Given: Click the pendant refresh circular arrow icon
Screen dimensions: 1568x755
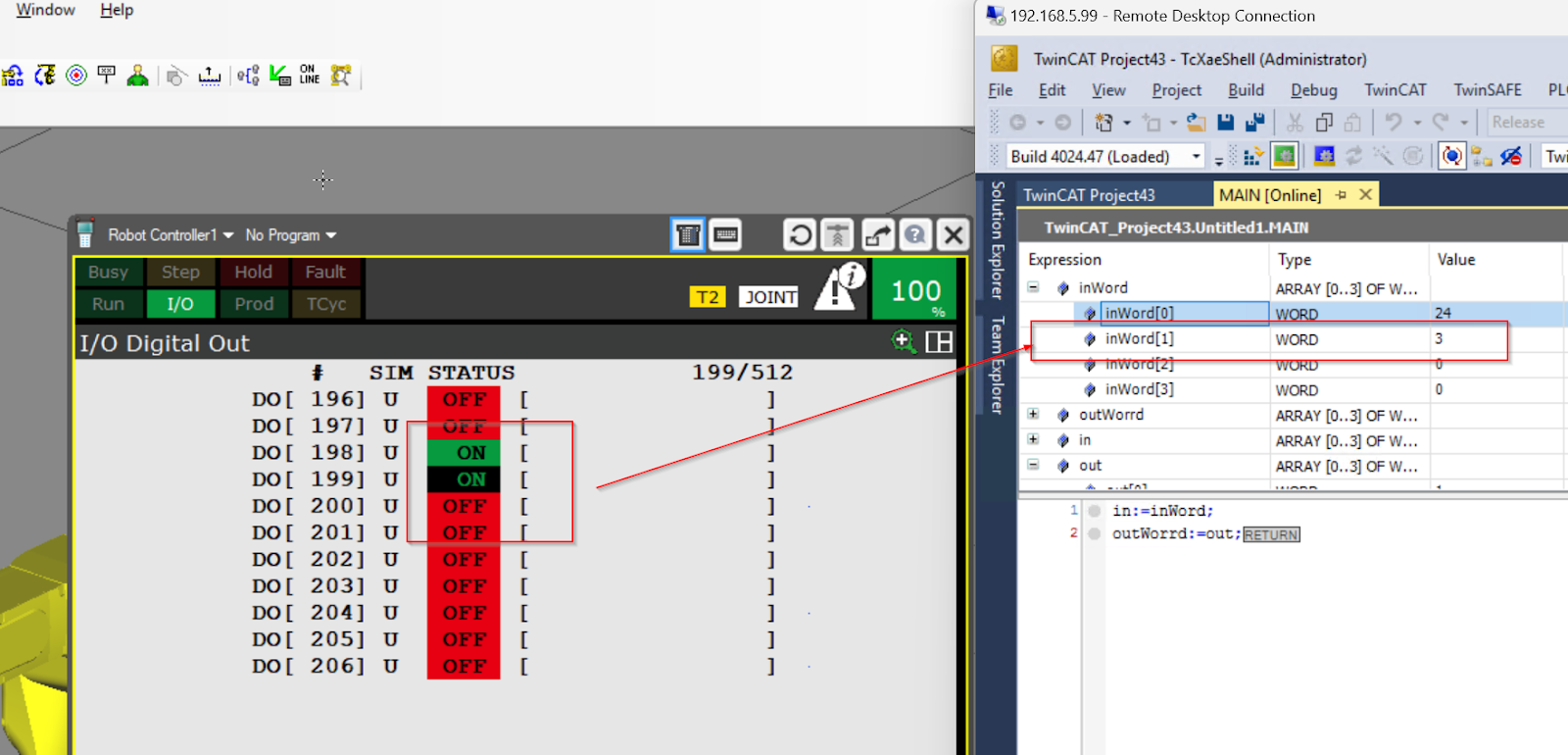Looking at the screenshot, I should tap(801, 235).
